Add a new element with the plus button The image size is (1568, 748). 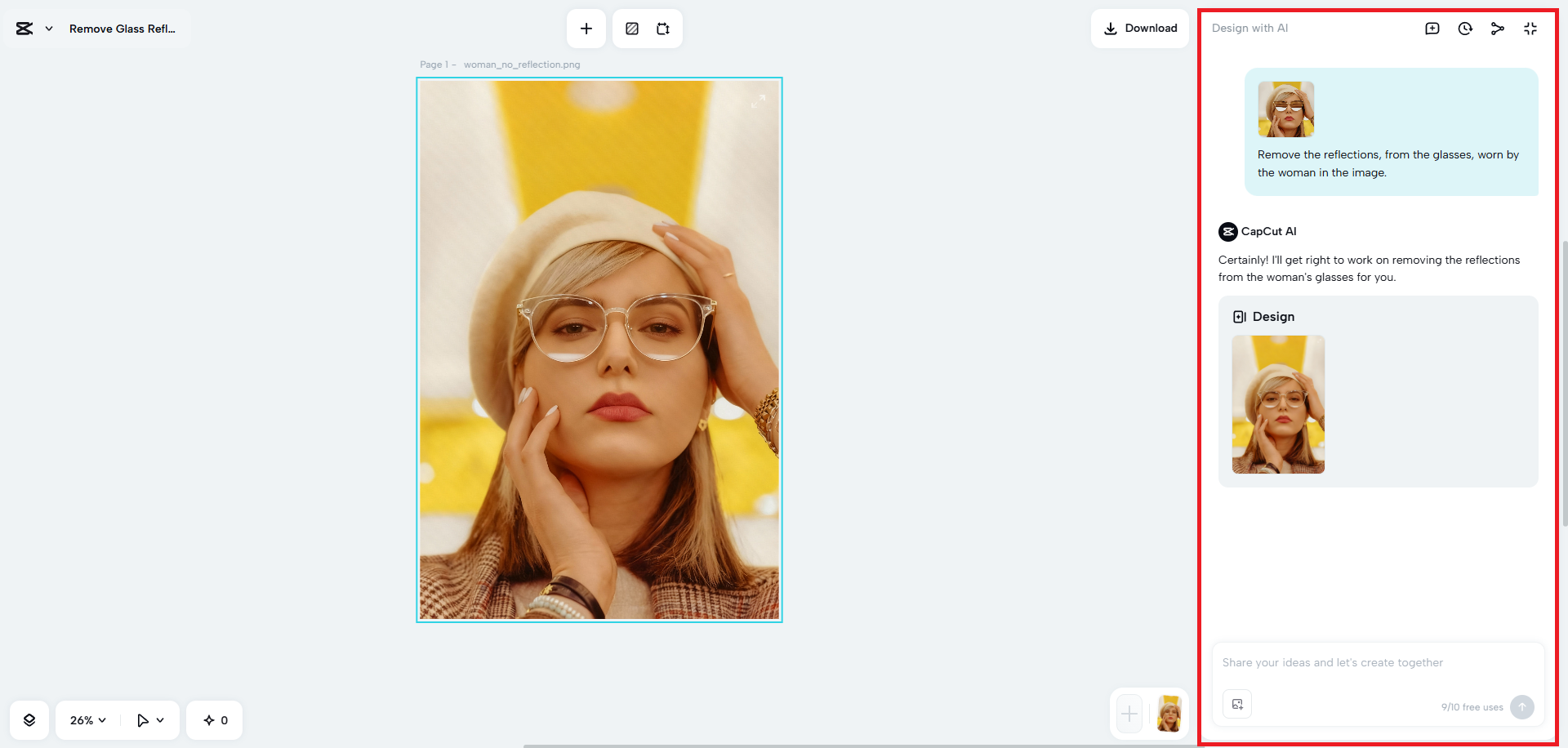[586, 28]
